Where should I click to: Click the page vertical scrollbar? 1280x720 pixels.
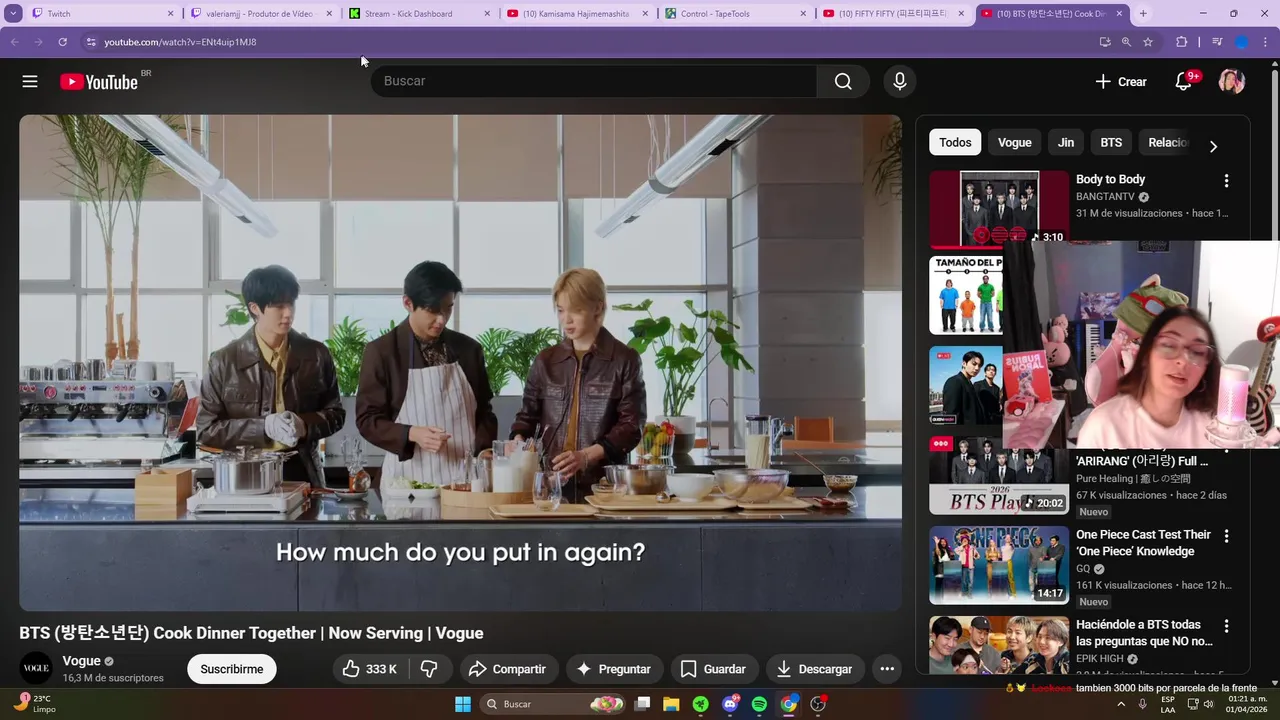[x=1274, y=370]
